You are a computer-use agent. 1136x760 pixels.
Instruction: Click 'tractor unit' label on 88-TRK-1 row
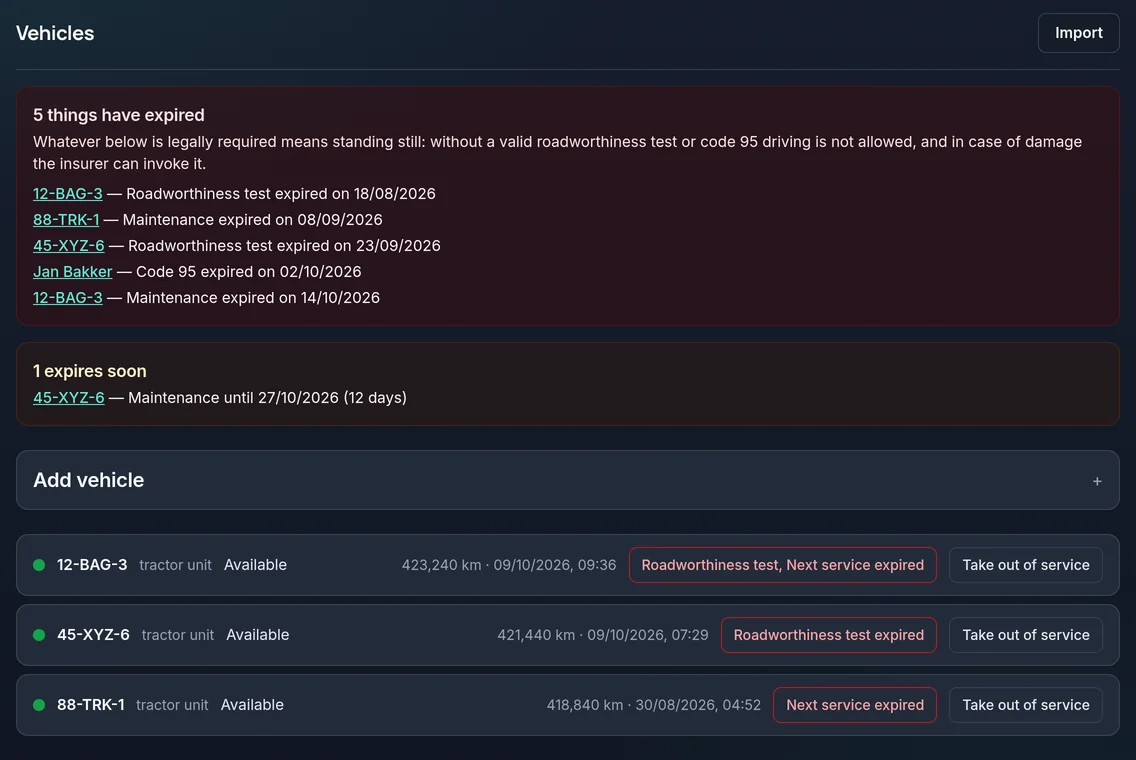[172, 705]
